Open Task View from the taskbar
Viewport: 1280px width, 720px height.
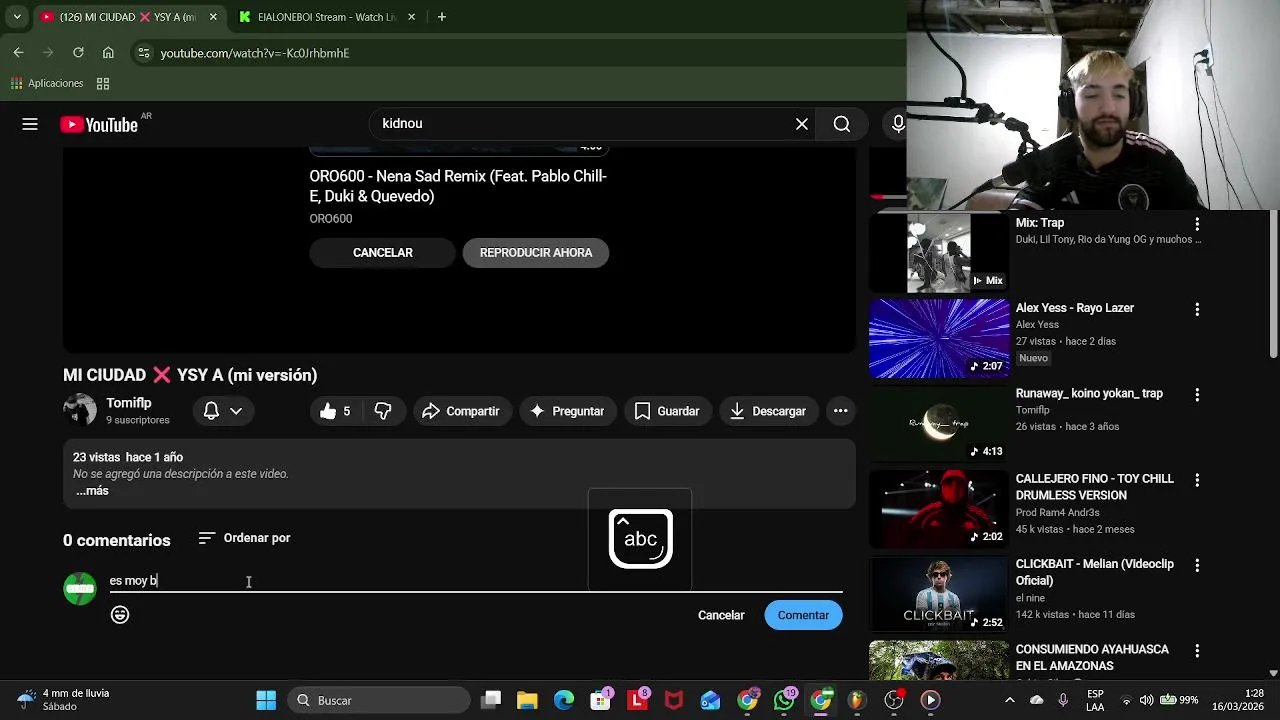coord(491,700)
